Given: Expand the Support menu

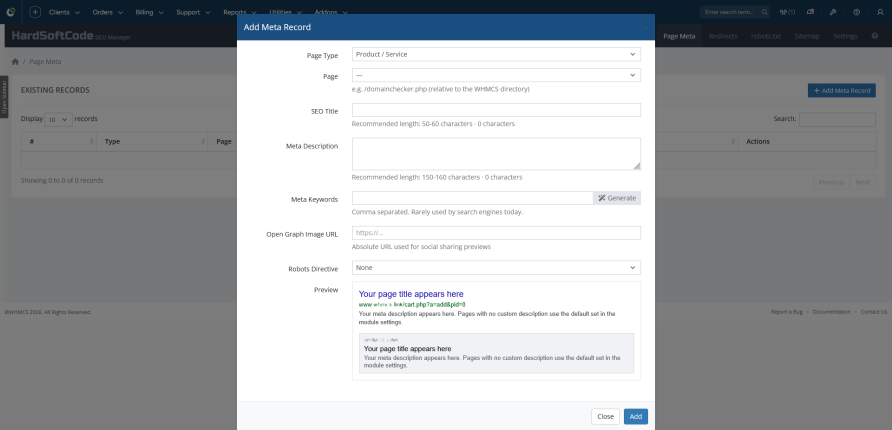Looking at the screenshot, I should click(193, 12).
